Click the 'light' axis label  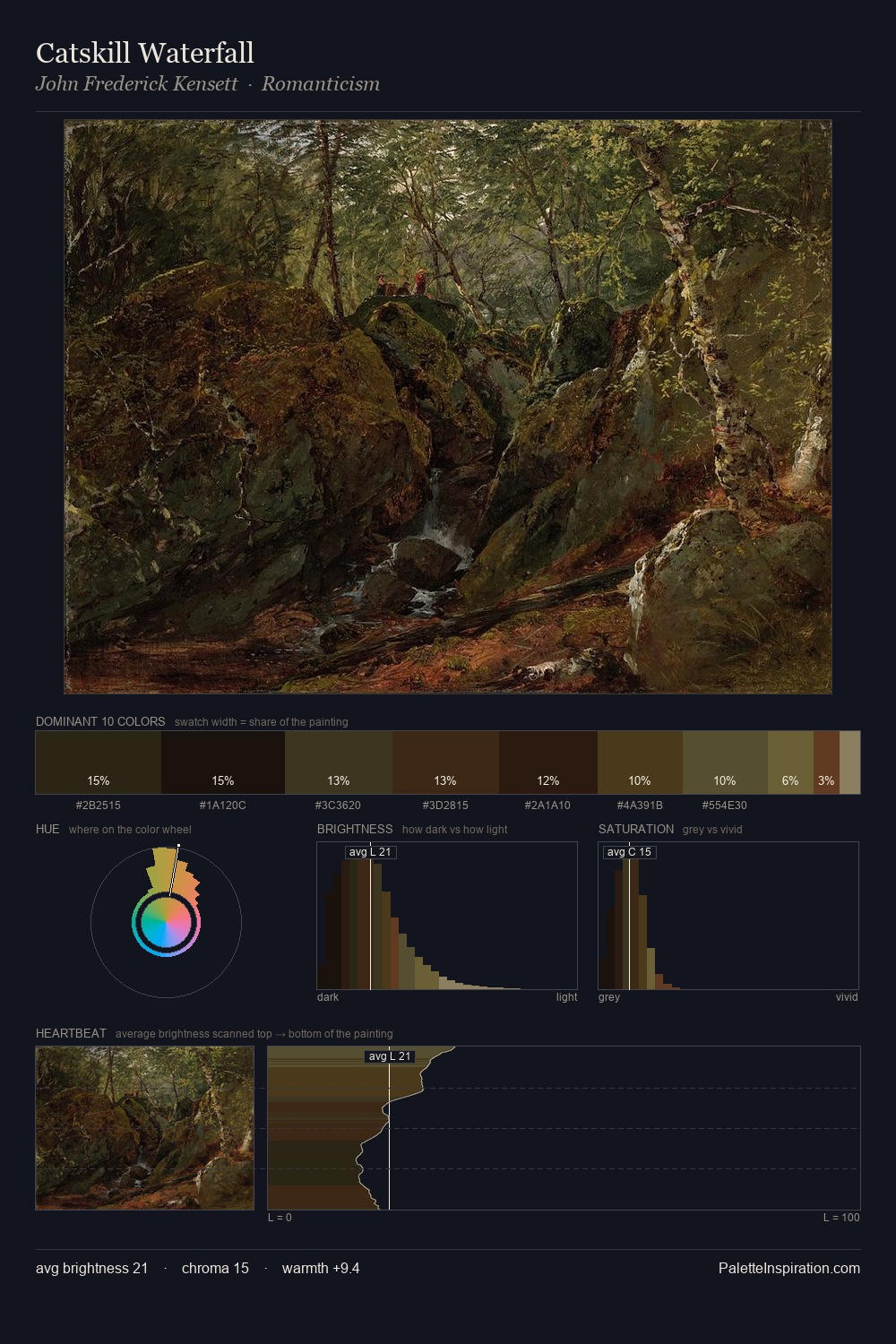(x=566, y=997)
